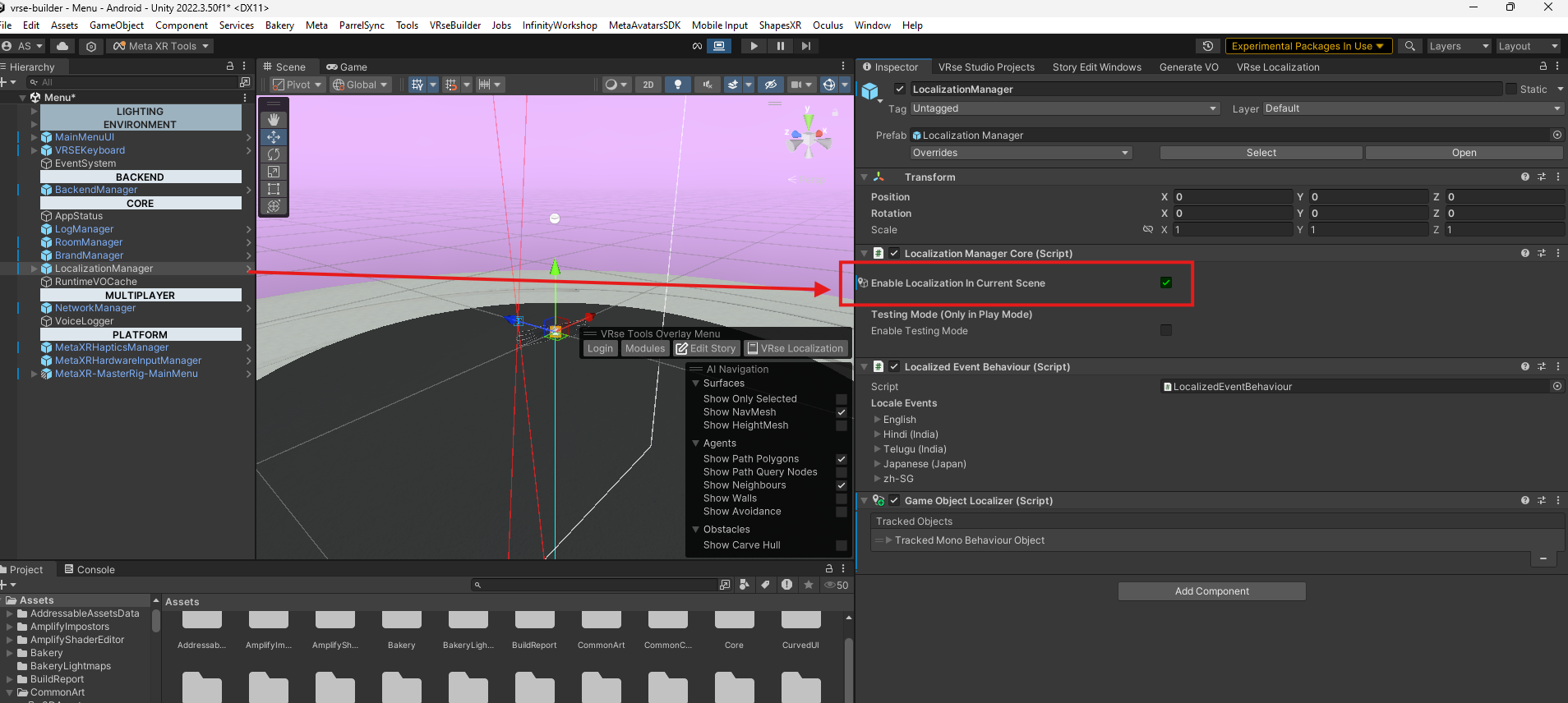Open the Undo History icon
Screen dimensions: 1568x703
pyautogui.click(x=1207, y=46)
